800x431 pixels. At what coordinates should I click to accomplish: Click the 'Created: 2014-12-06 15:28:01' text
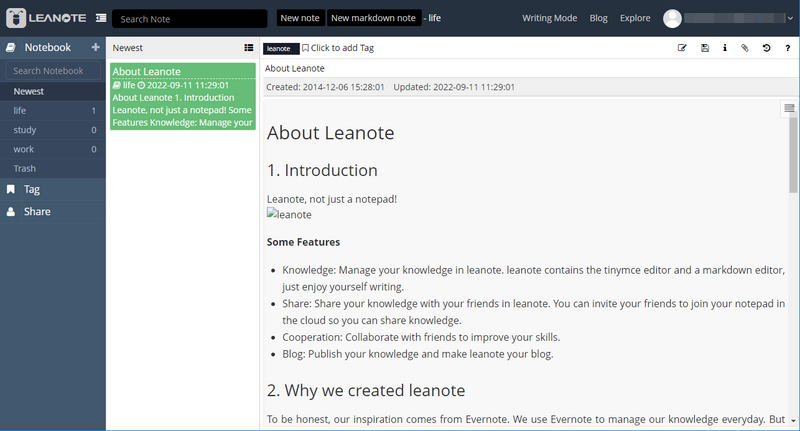325,87
